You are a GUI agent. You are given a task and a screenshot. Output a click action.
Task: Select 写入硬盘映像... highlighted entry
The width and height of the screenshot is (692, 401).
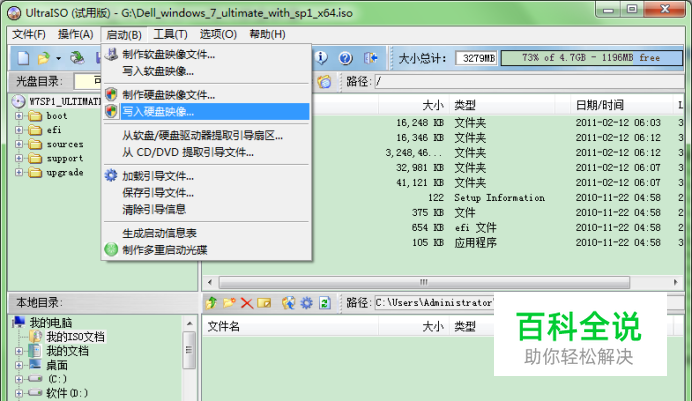pos(207,112)
